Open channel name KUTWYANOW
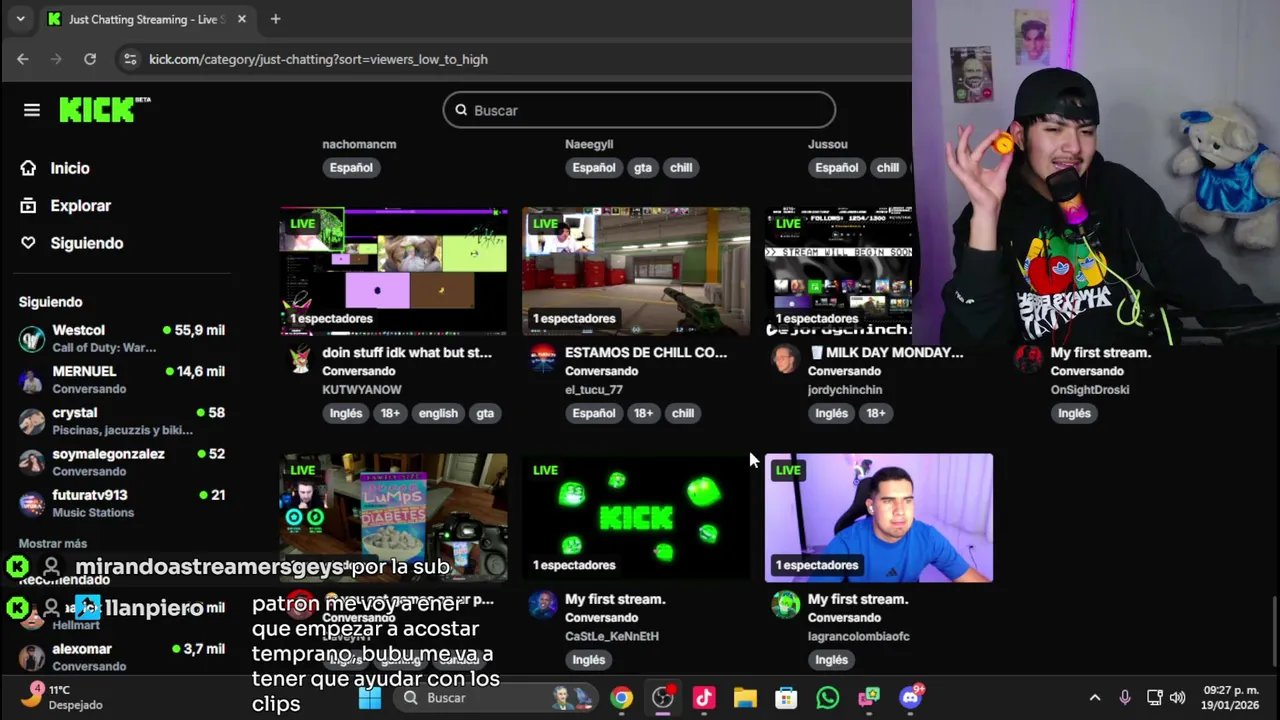The width and height of the screenshot is (1280, 720). coord(362,389)
